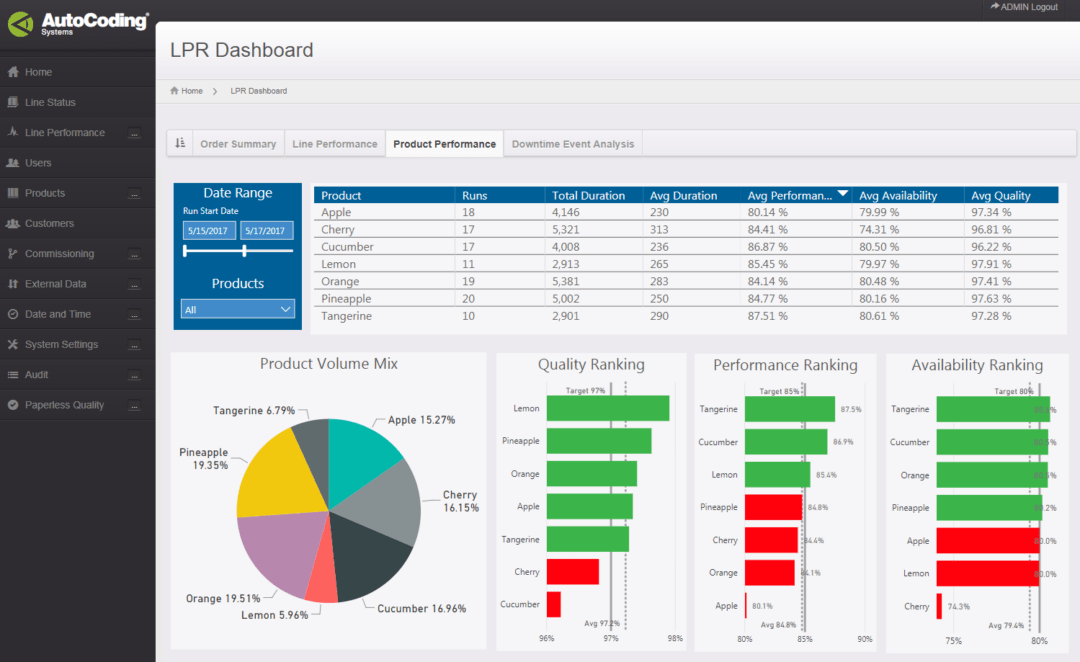The width and height of the screenshot is (1080, 662).
Task: Click the end date field 5/17/2017
Action: 267,230
